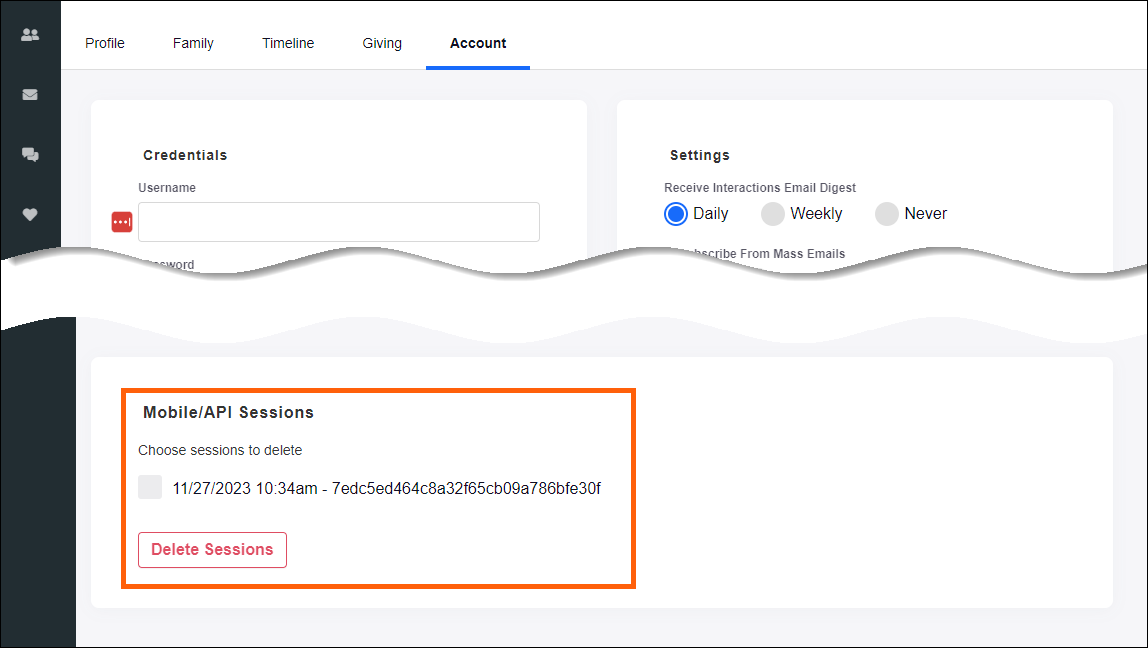Check the 11/27/2023 10:34am session checkbox
This screenshot has width=1148, height=648.
point(150,487)
